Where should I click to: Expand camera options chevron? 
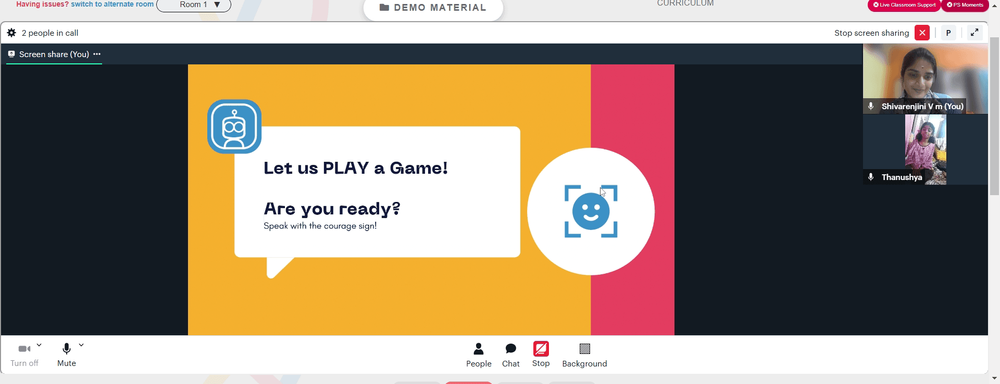39,345
